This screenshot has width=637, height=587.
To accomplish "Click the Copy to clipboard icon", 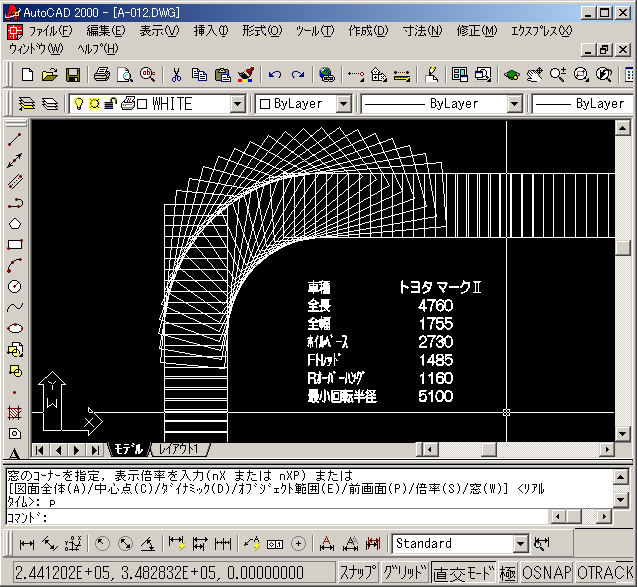I will [199, 75].
